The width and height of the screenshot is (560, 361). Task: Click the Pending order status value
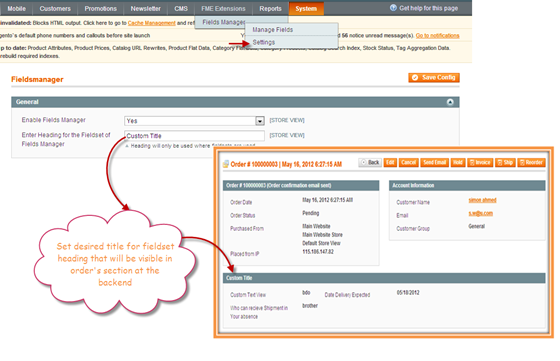(310, 213)
